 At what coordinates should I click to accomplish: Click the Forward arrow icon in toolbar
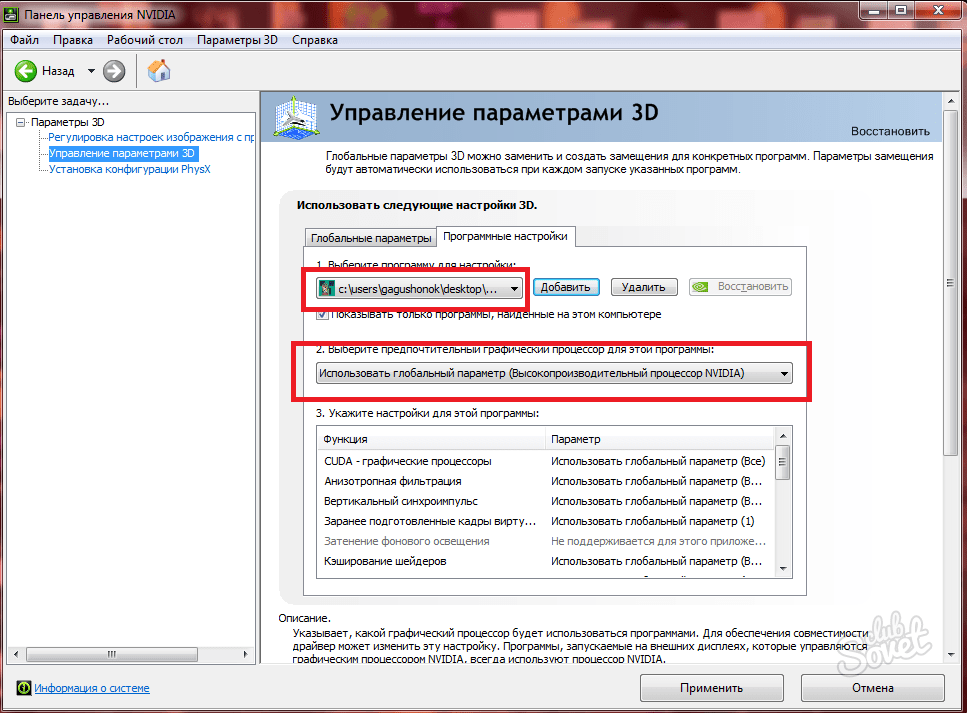point(114,71)
